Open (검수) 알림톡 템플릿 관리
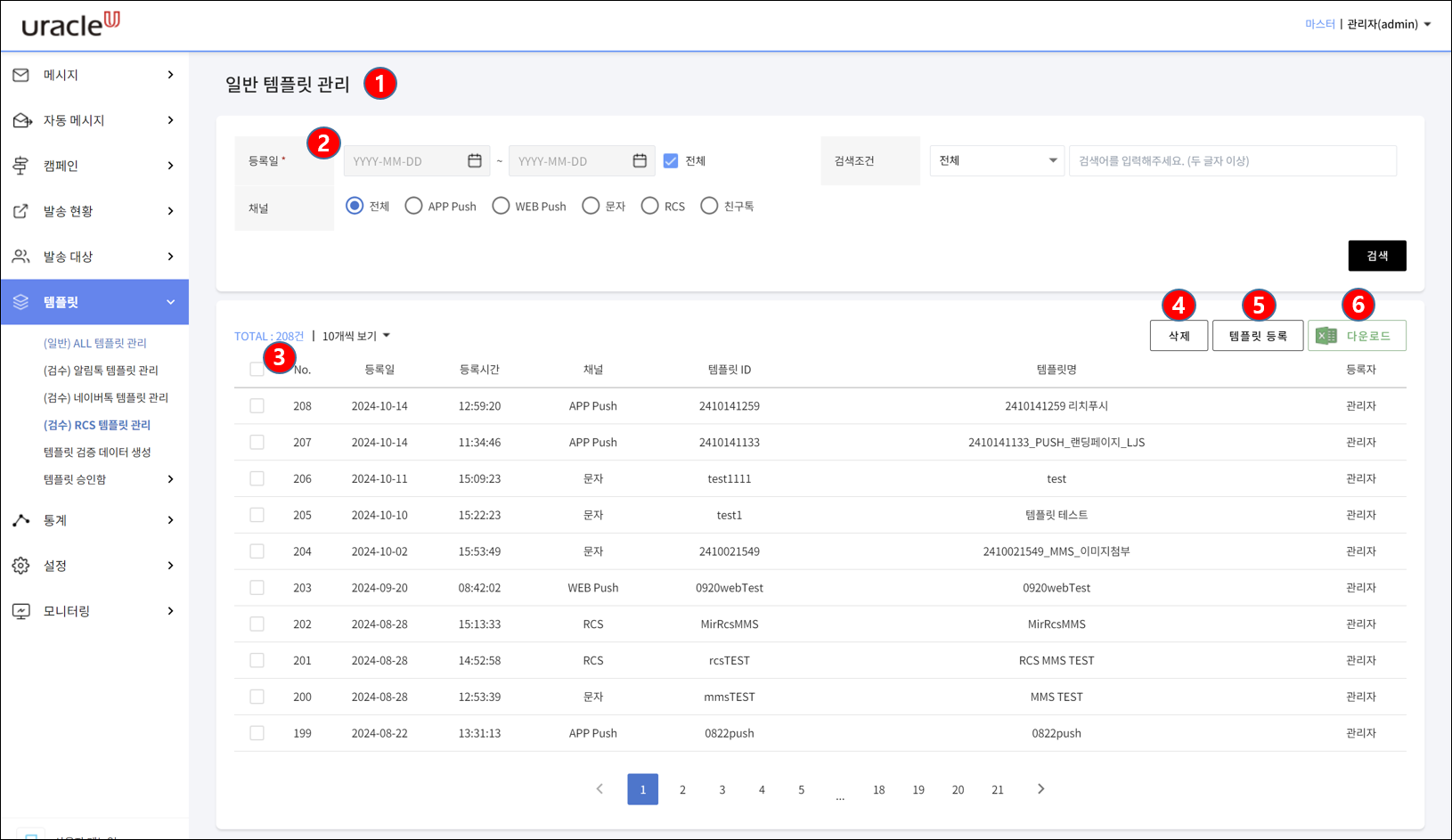This screenshot has width=1452, height=840. (x=101, y=371)
